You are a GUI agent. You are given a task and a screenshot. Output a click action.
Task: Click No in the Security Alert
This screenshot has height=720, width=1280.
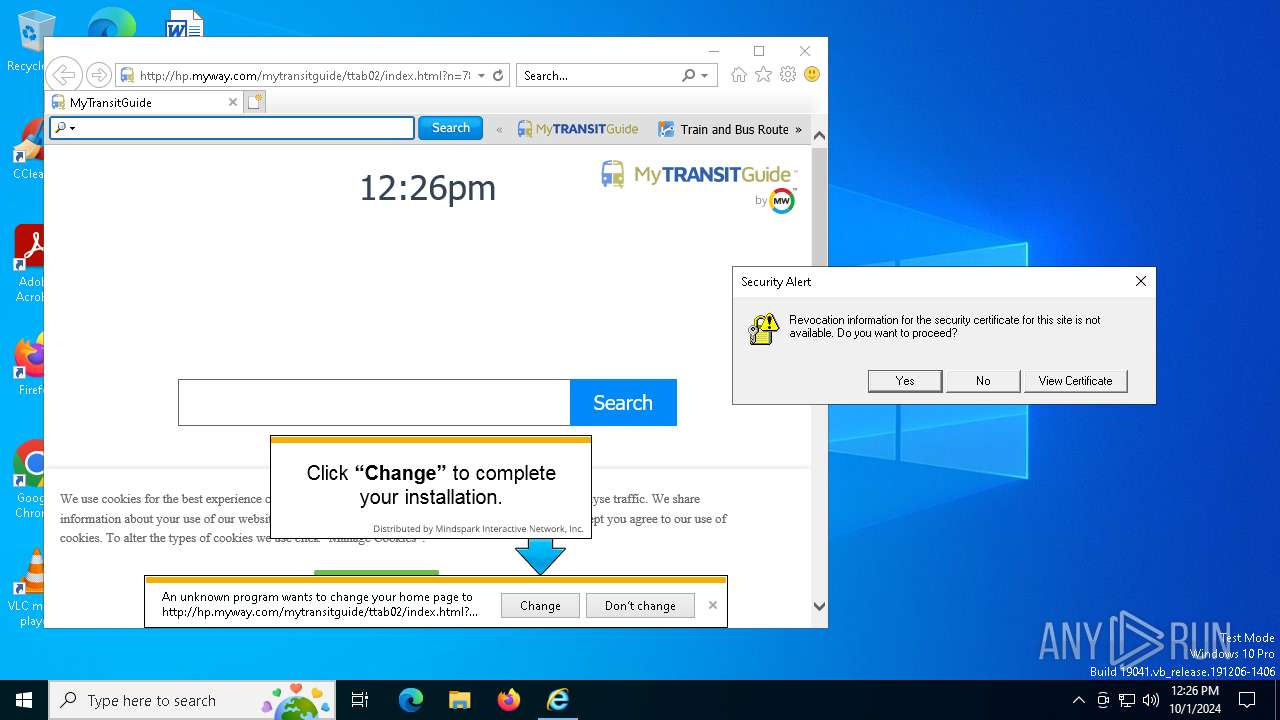click(983, 381)
